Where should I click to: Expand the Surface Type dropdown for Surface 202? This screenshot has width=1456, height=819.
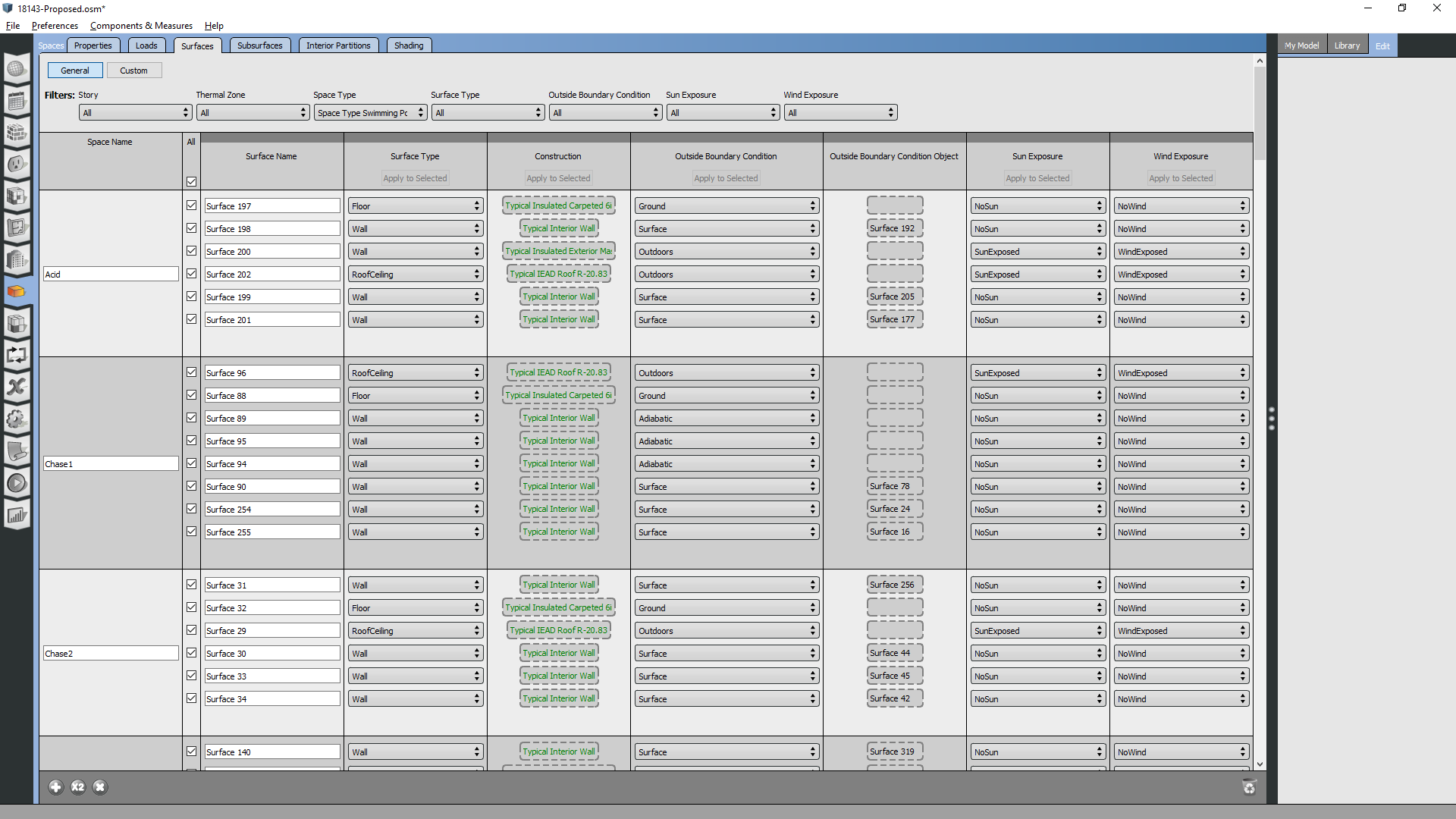pyautogui.click(x=416, y=275)
